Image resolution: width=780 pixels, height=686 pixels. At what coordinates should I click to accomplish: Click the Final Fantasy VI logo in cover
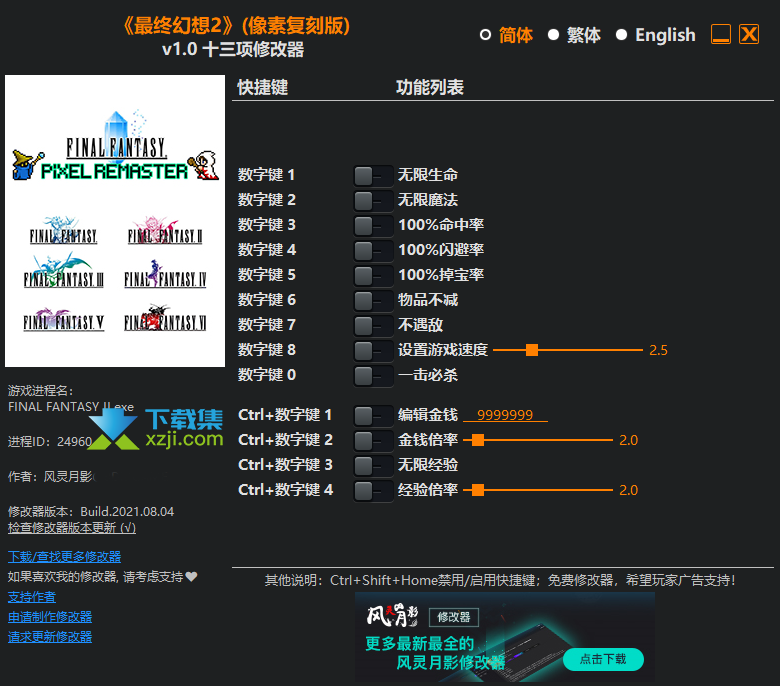pos(165,318)
